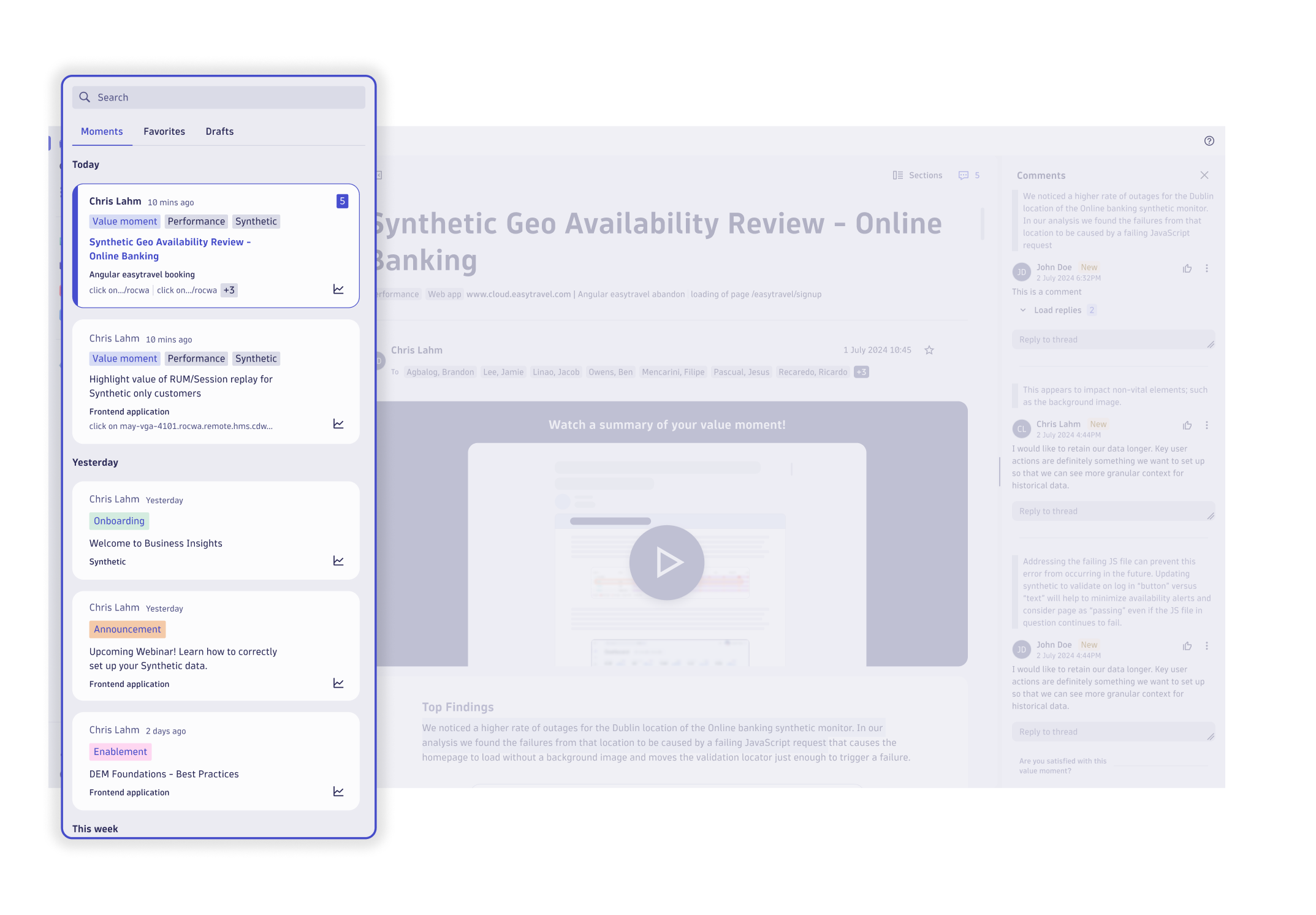Expand Load replies to show 2 replies
This screenshot has width=1316, height=915.
point(1057,310)
